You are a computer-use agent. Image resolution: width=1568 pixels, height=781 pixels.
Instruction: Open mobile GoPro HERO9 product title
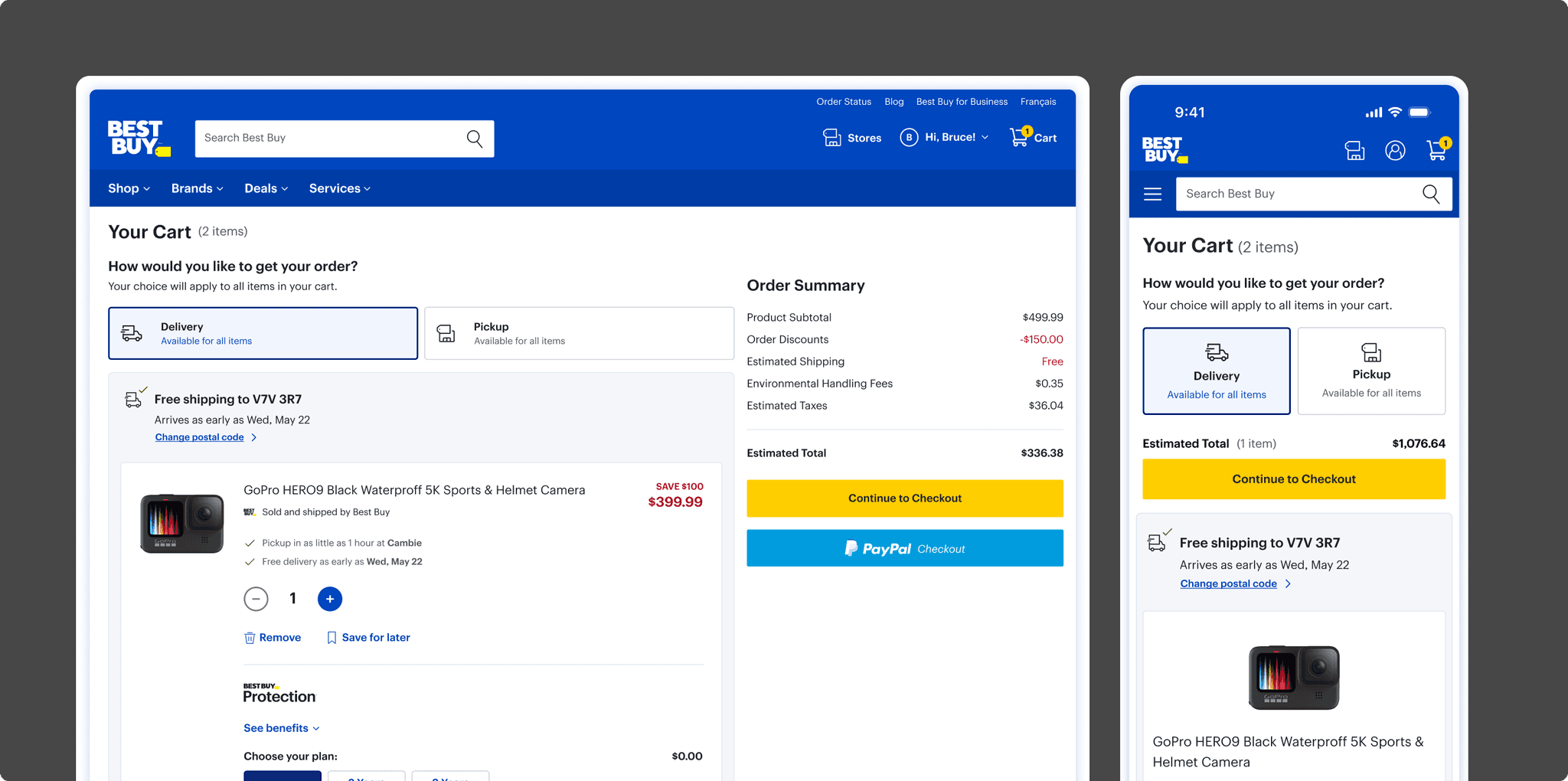tap(1288, 752)
